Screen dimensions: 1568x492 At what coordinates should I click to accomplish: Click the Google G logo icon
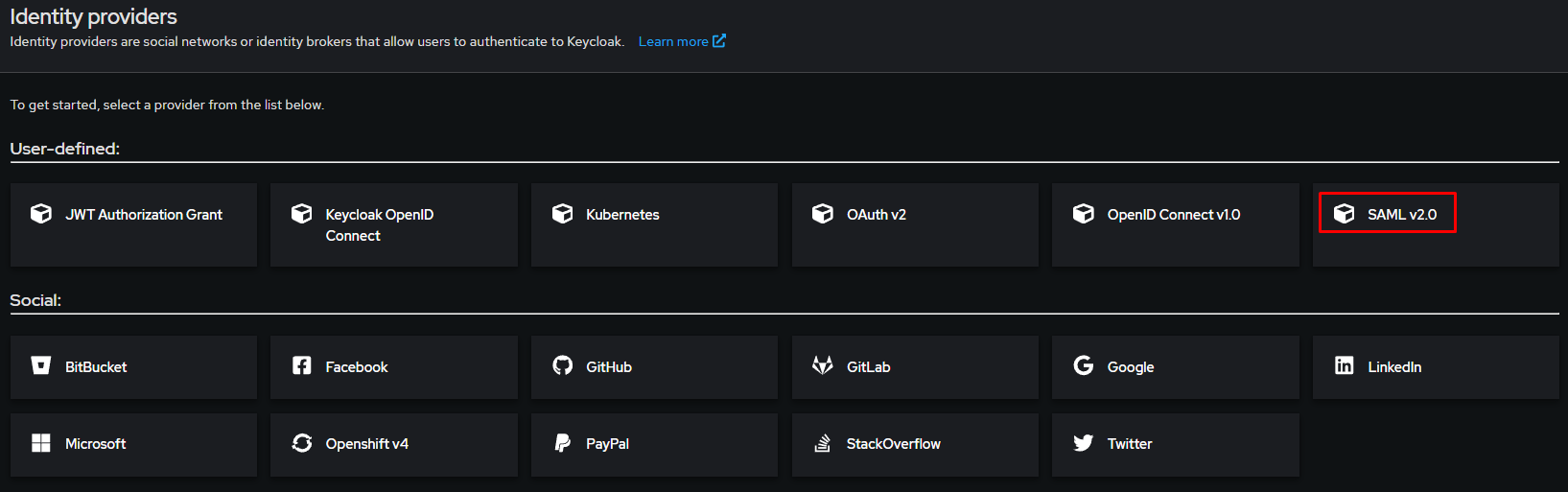tap(1084, 365)
